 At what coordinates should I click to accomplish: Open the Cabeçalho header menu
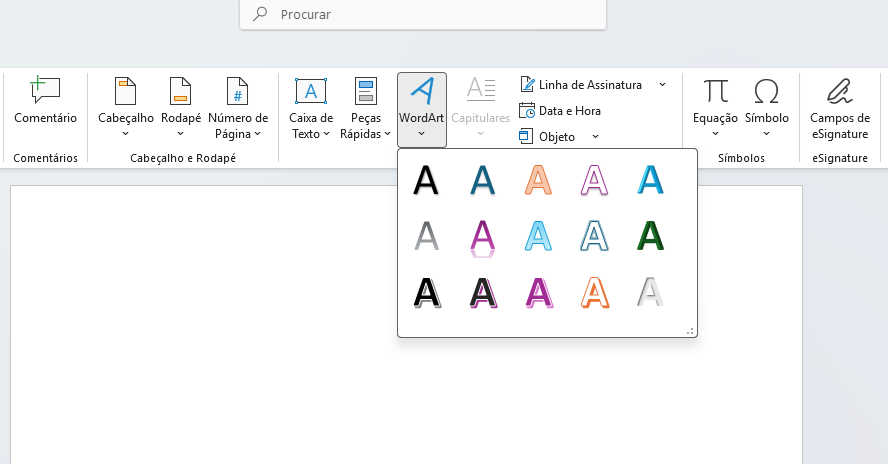pyautogui.click(x=126, y=108)
